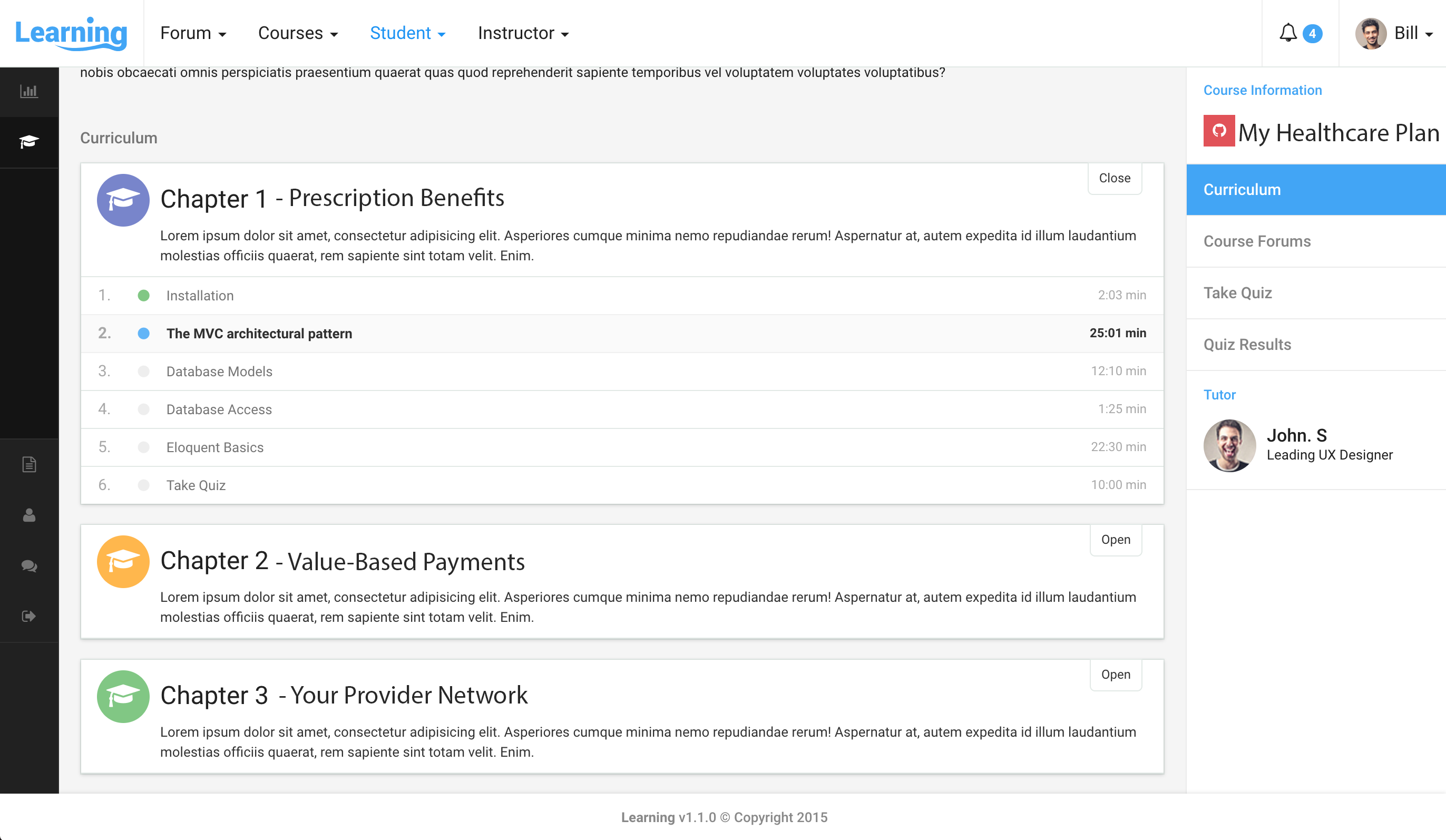
Task: Open the chat bubbles sidebar icon
Action: pyautogui.click(x=28, y=566)
